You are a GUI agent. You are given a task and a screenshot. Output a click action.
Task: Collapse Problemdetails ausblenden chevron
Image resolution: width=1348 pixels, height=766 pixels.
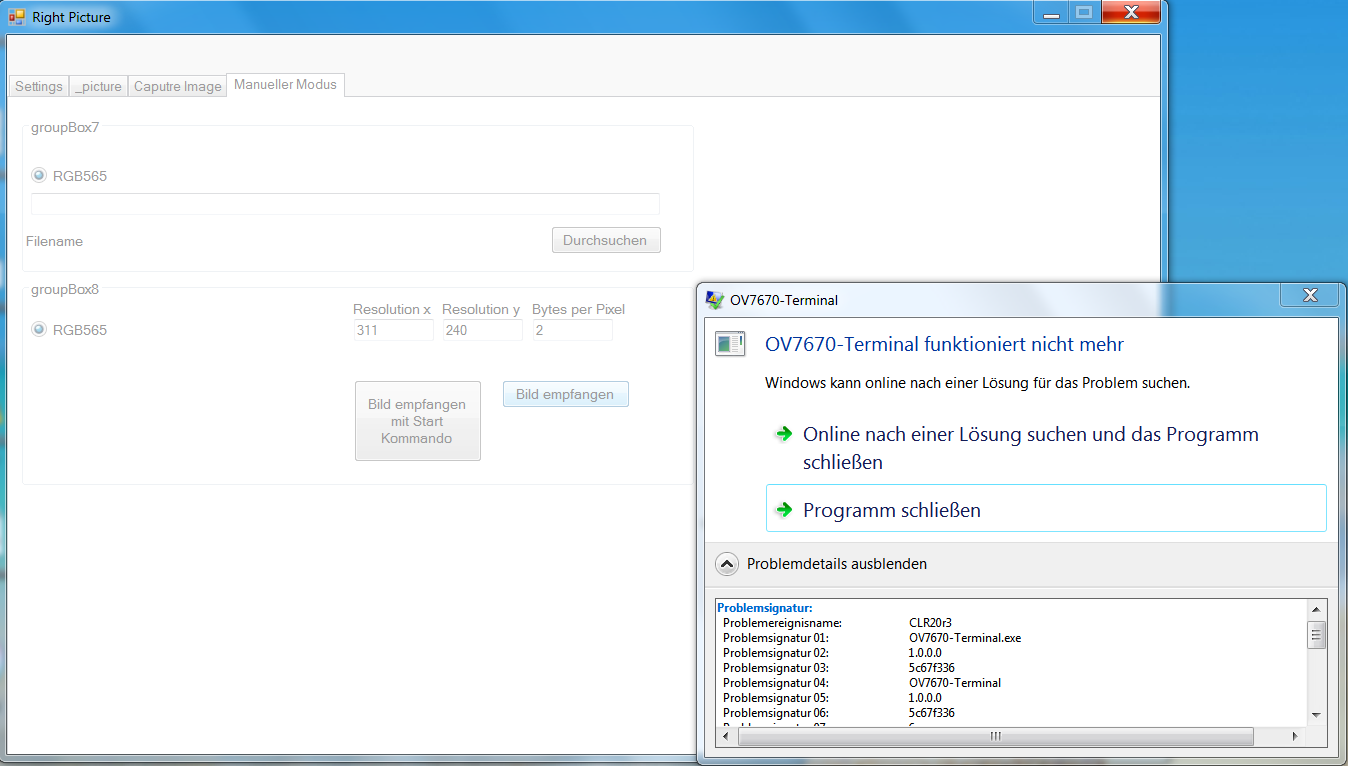pos(727,564)
